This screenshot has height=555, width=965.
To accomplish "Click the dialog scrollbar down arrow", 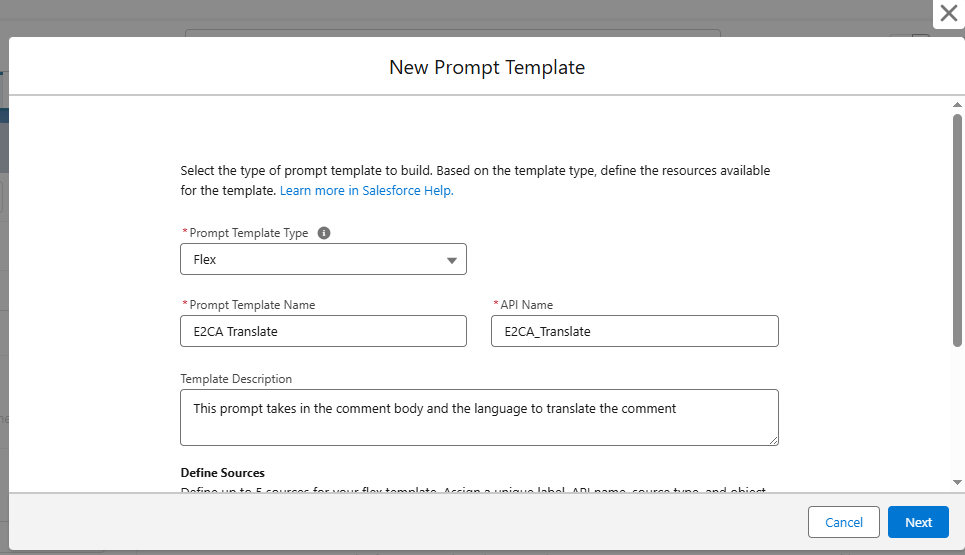I will click(957, 482).
